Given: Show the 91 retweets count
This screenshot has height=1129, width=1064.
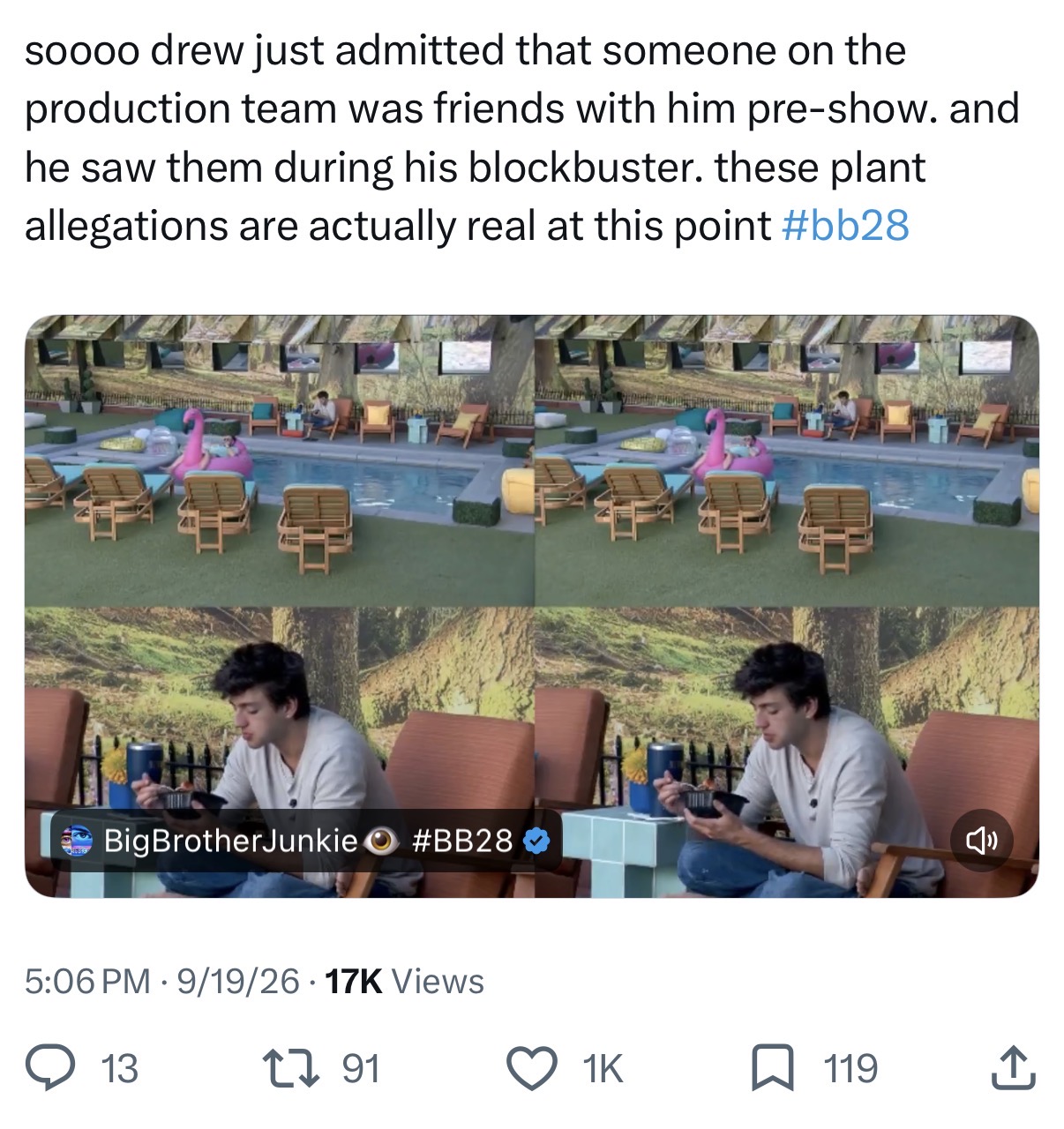Looking at the screenshot, I should coord(361,1069).
